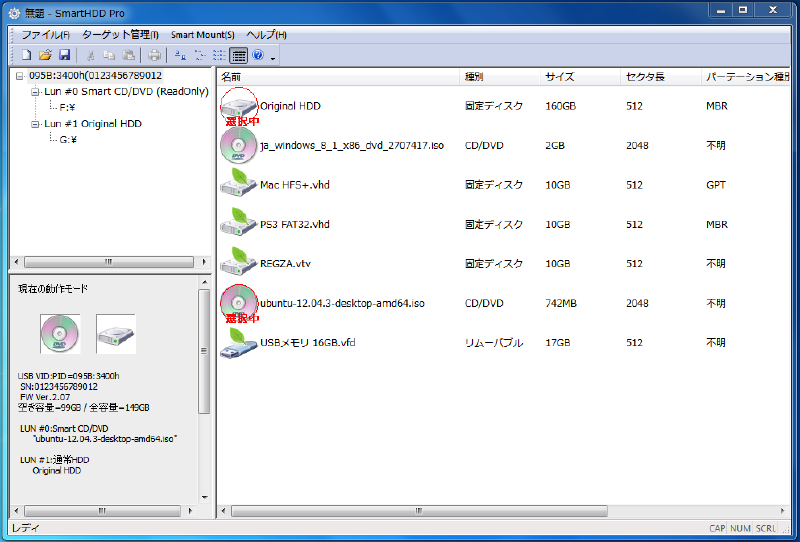Click the 160GB size cell
The image size is (800, 542).
(560, 106)
